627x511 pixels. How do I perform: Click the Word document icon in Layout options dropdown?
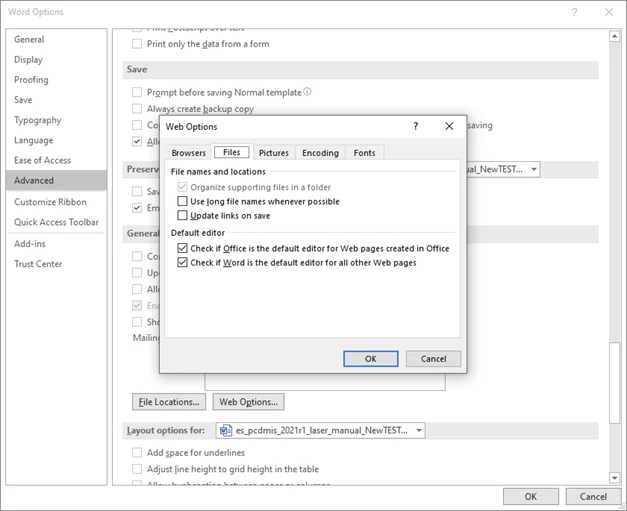(226, 430)
